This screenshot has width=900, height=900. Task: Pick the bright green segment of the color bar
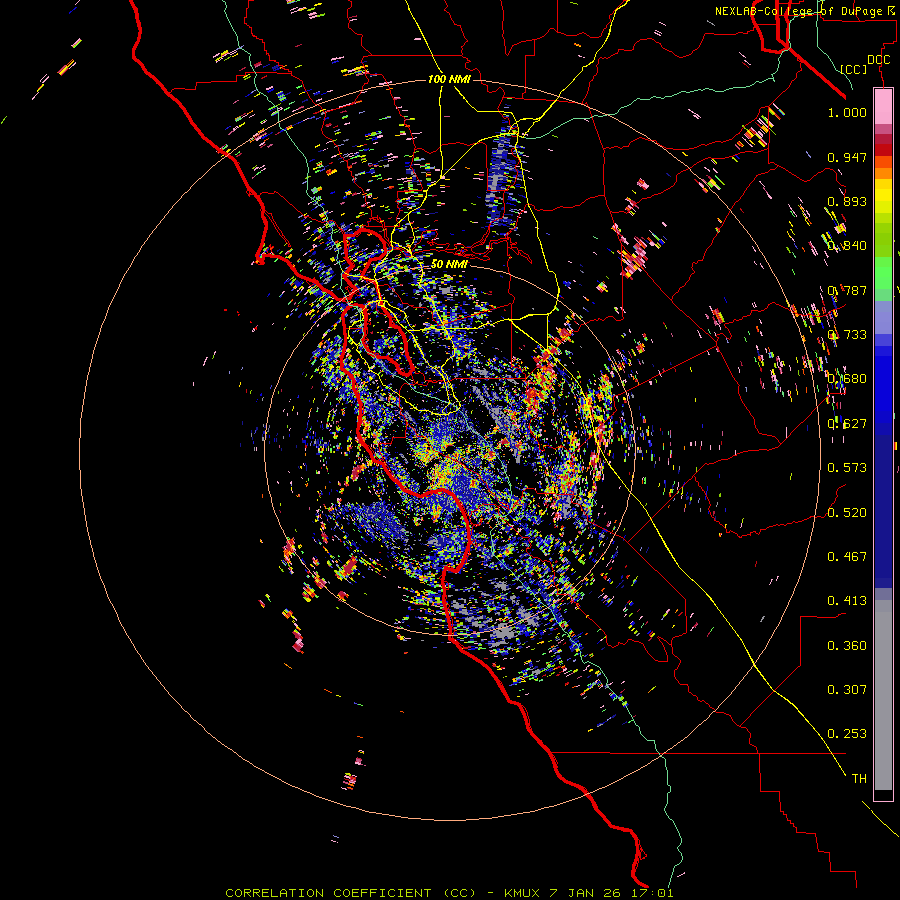tap(883, 273)
